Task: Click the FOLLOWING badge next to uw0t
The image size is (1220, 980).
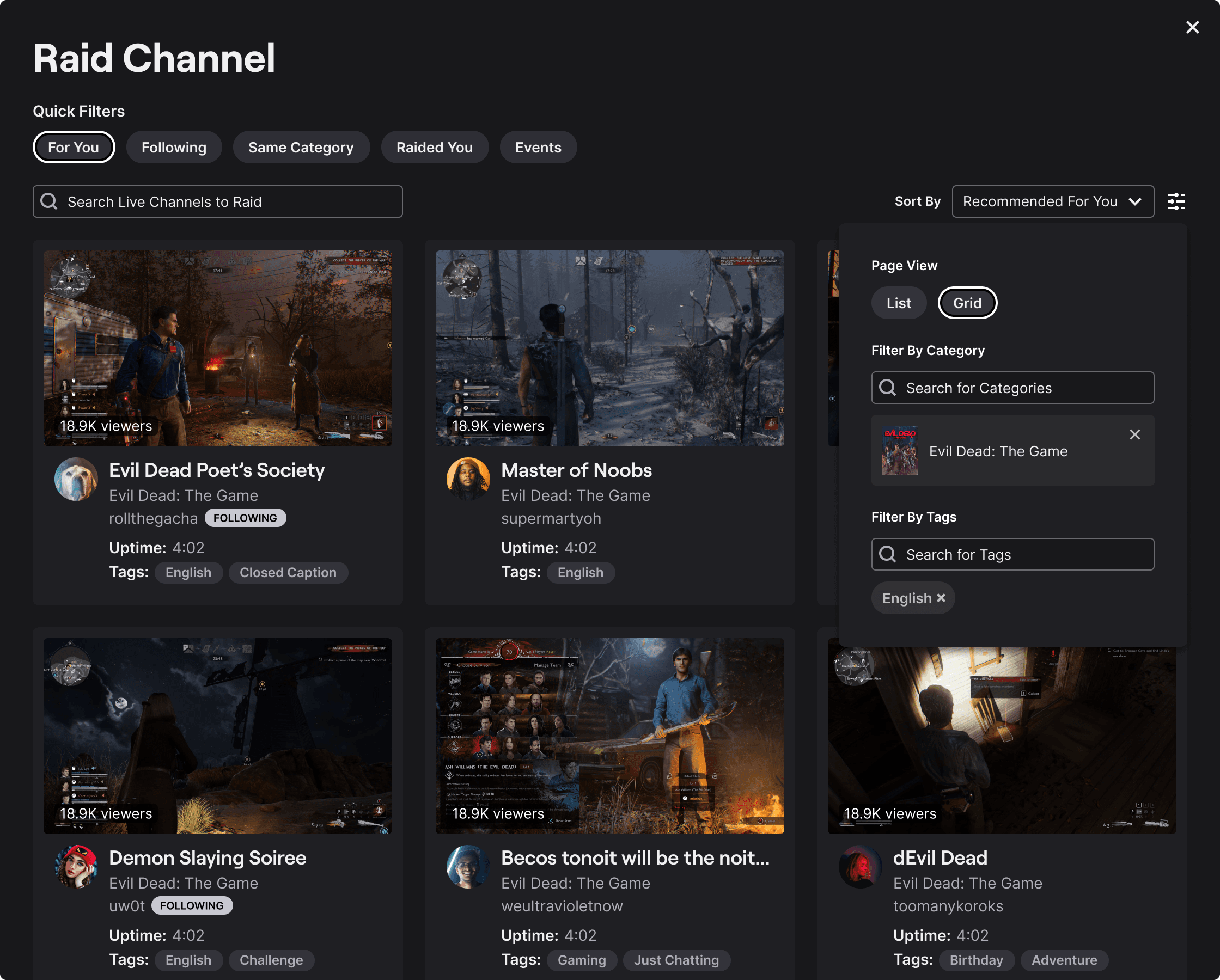Action: [192, 905]
